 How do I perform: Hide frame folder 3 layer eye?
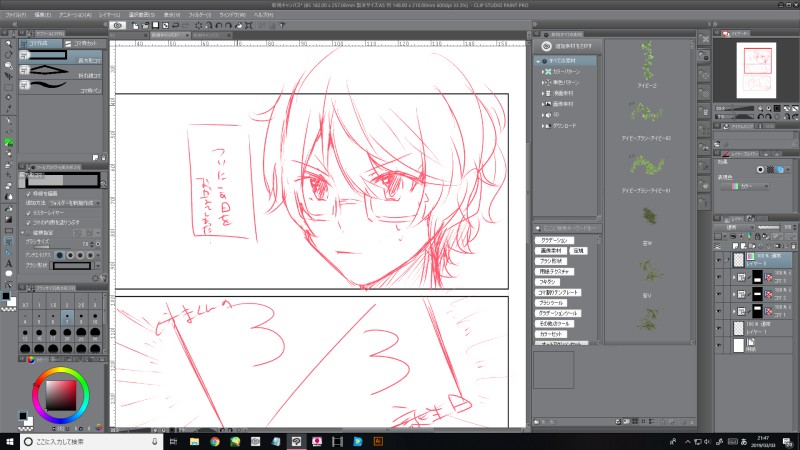click(719, 278)
